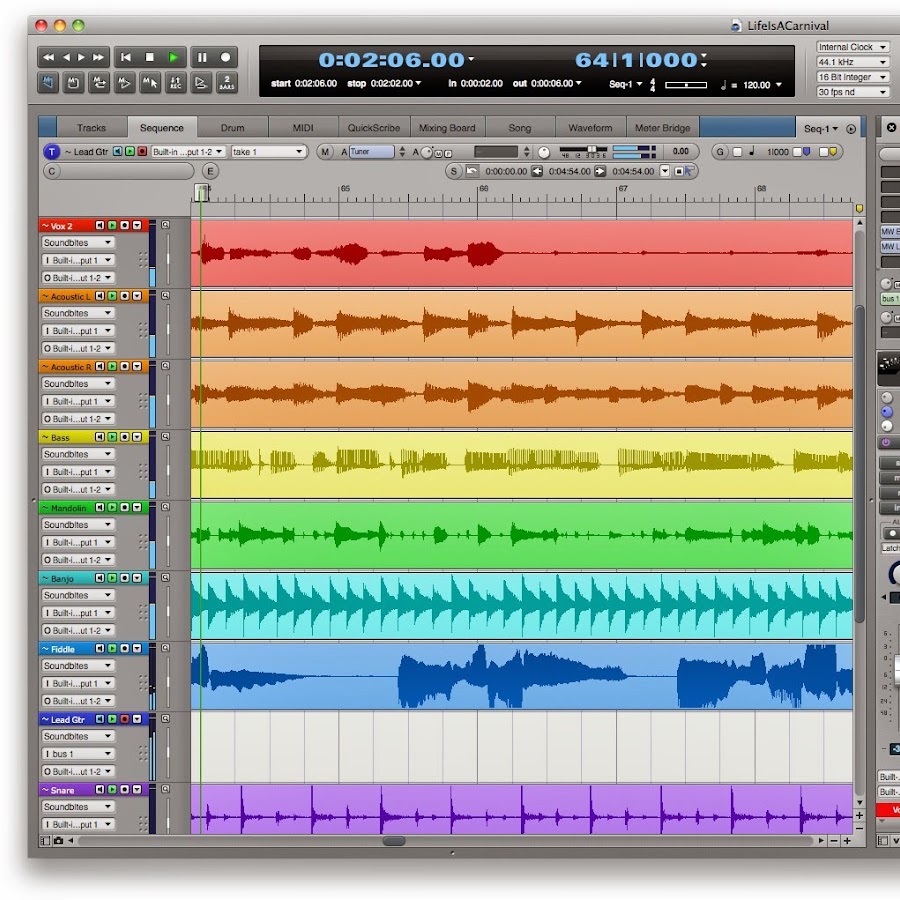Click the transport record button
Image resolution: width=900 pixels, height=900 pixels.
click(x=226, y=57)
